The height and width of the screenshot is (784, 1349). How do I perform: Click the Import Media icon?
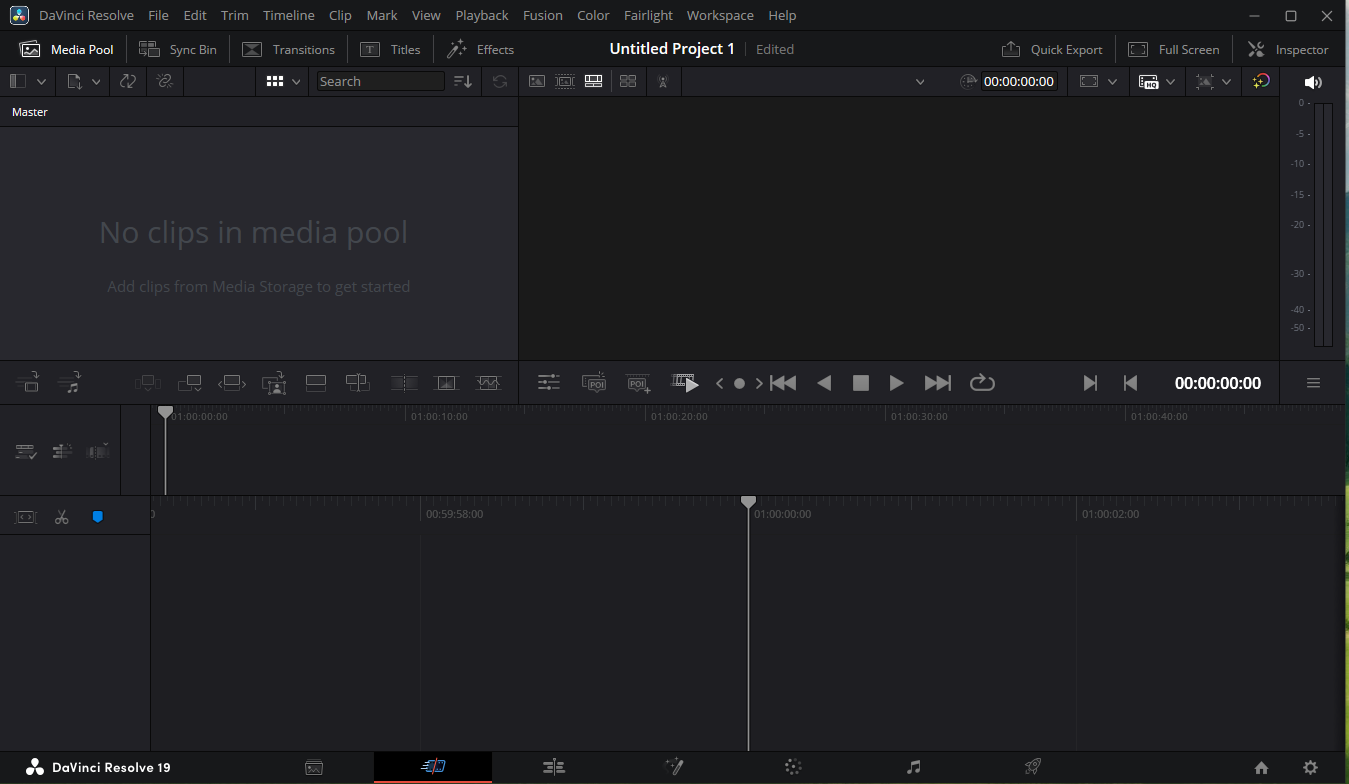click(75, 81)
